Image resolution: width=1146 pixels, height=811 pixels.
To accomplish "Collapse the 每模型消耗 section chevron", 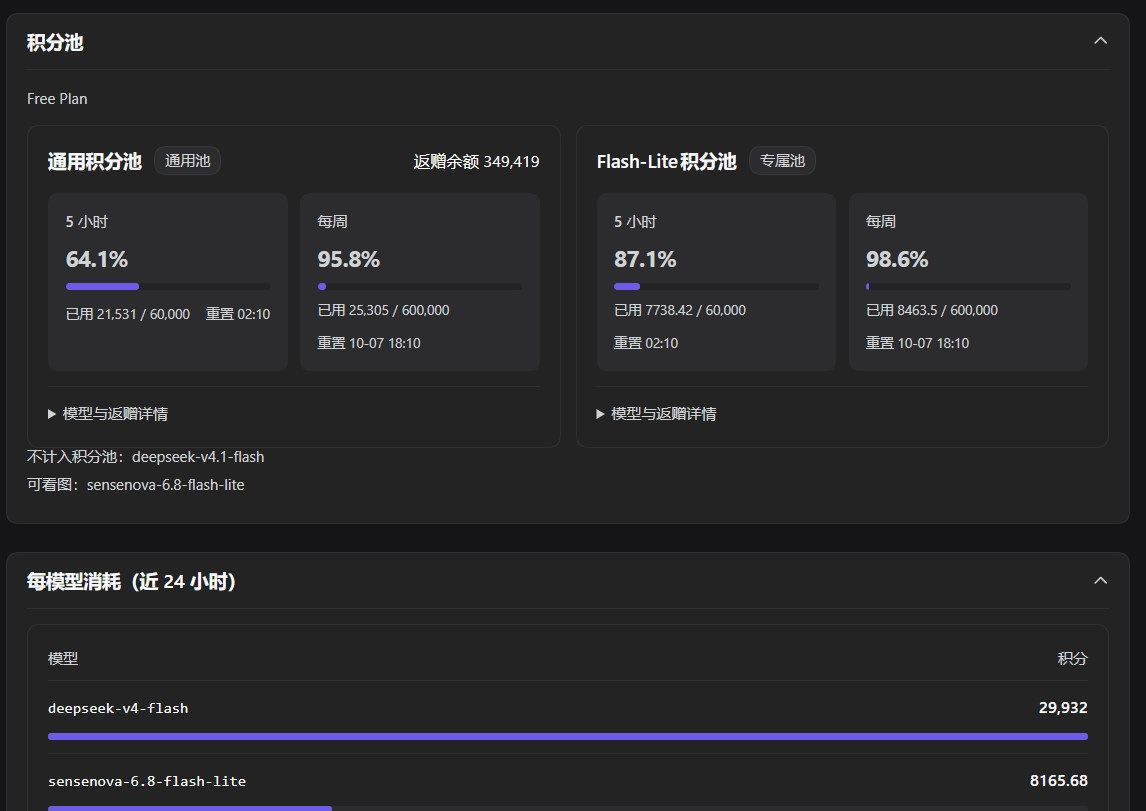I will click(1100, 581).
